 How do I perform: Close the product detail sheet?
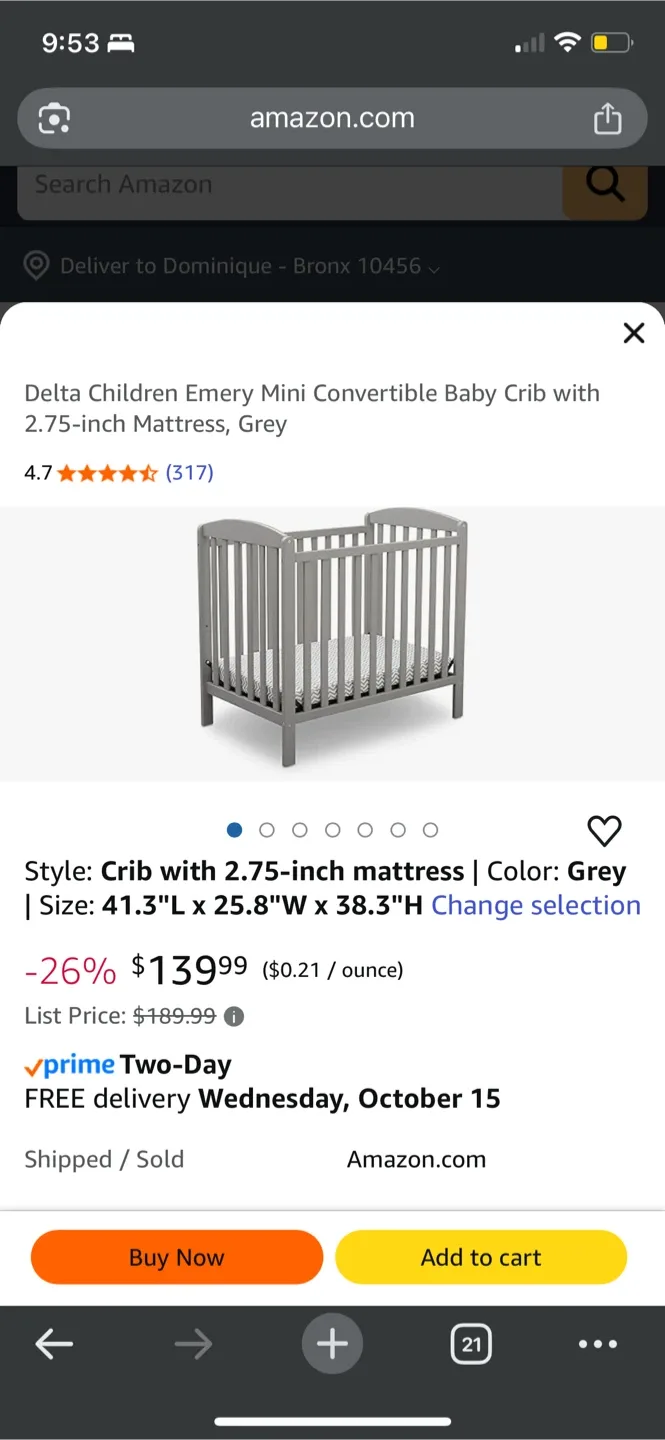tap(634, 333)
